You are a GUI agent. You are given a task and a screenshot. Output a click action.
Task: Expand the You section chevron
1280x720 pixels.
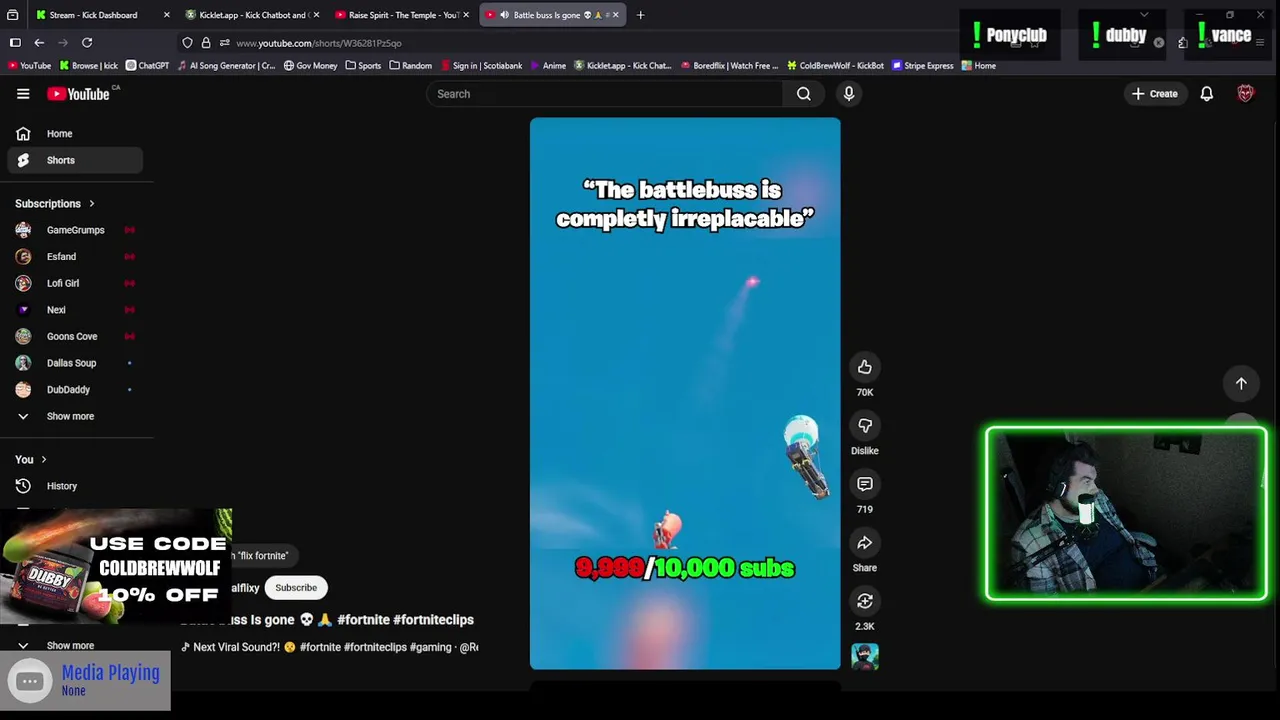(x=44, y=460)
